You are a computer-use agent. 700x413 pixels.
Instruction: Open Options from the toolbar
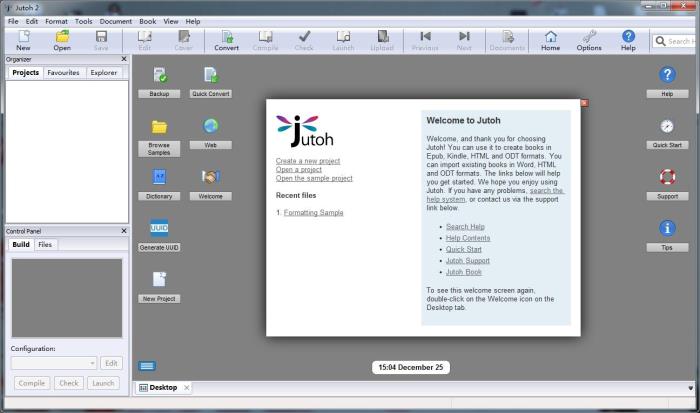(x=589, y=41)
